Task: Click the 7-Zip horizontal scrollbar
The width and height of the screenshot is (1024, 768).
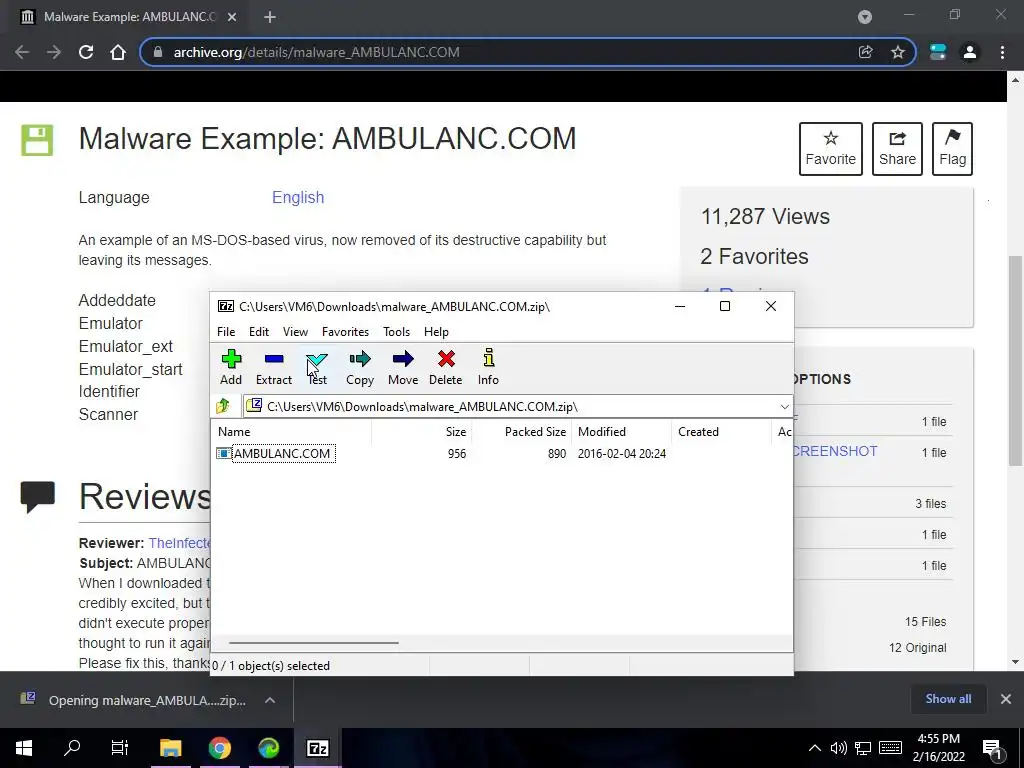Action: click(x=313, y=643)
